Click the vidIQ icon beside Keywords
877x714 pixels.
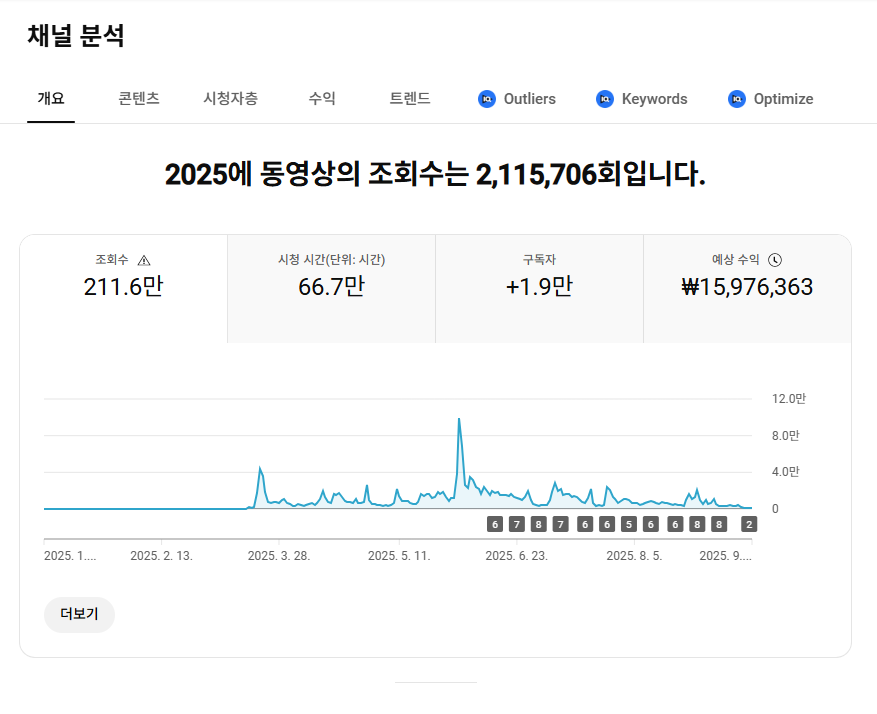pyautogui.click(x=604, y=99)
